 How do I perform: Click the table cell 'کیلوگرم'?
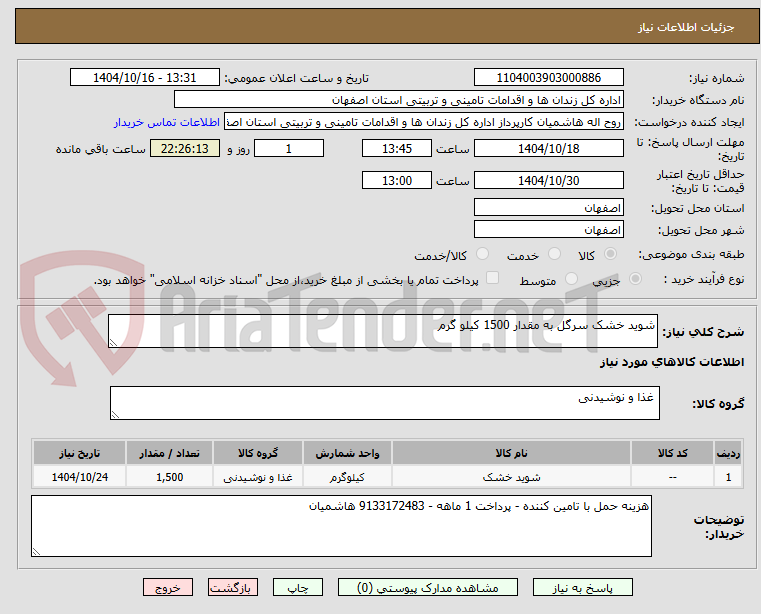tap(347, 477)
